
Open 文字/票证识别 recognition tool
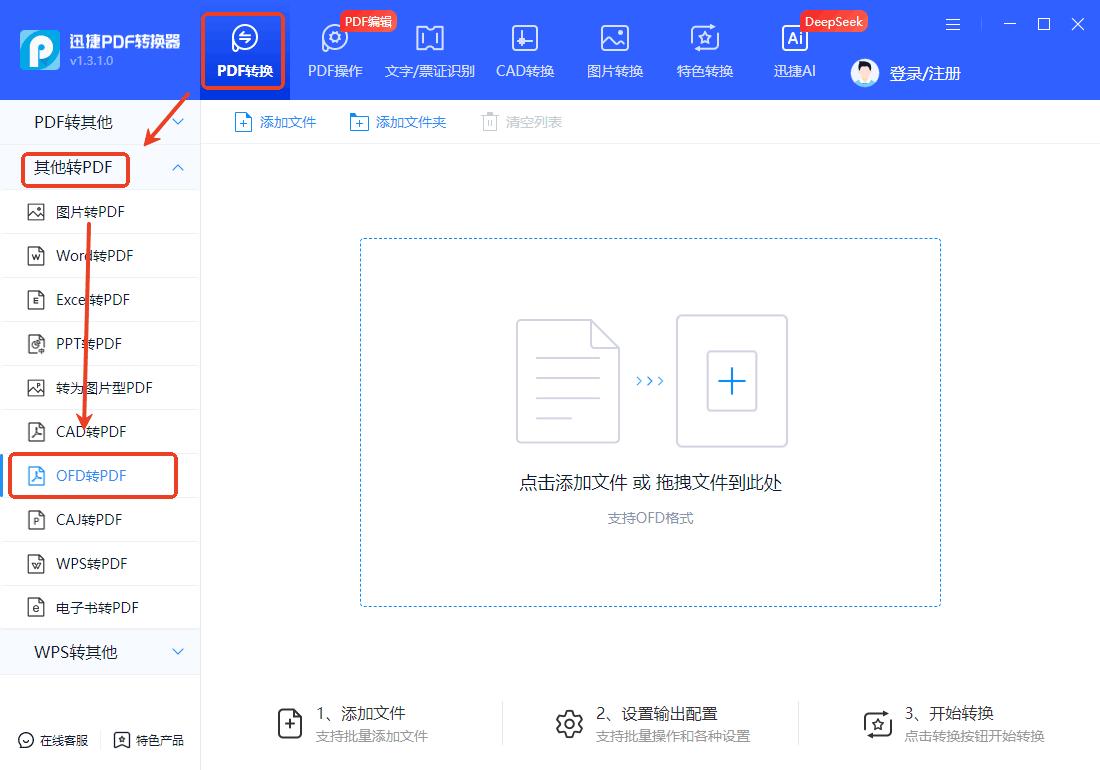pos(429,48)
